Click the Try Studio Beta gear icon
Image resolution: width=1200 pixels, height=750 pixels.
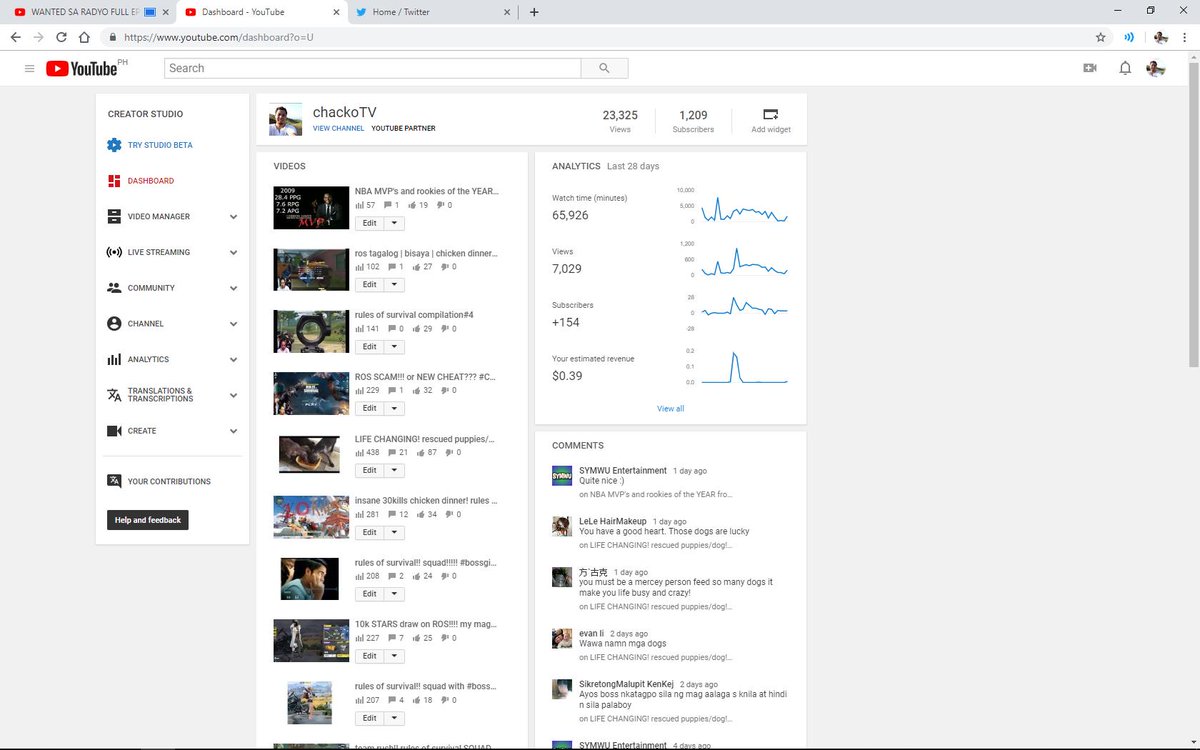click(114, 145)
